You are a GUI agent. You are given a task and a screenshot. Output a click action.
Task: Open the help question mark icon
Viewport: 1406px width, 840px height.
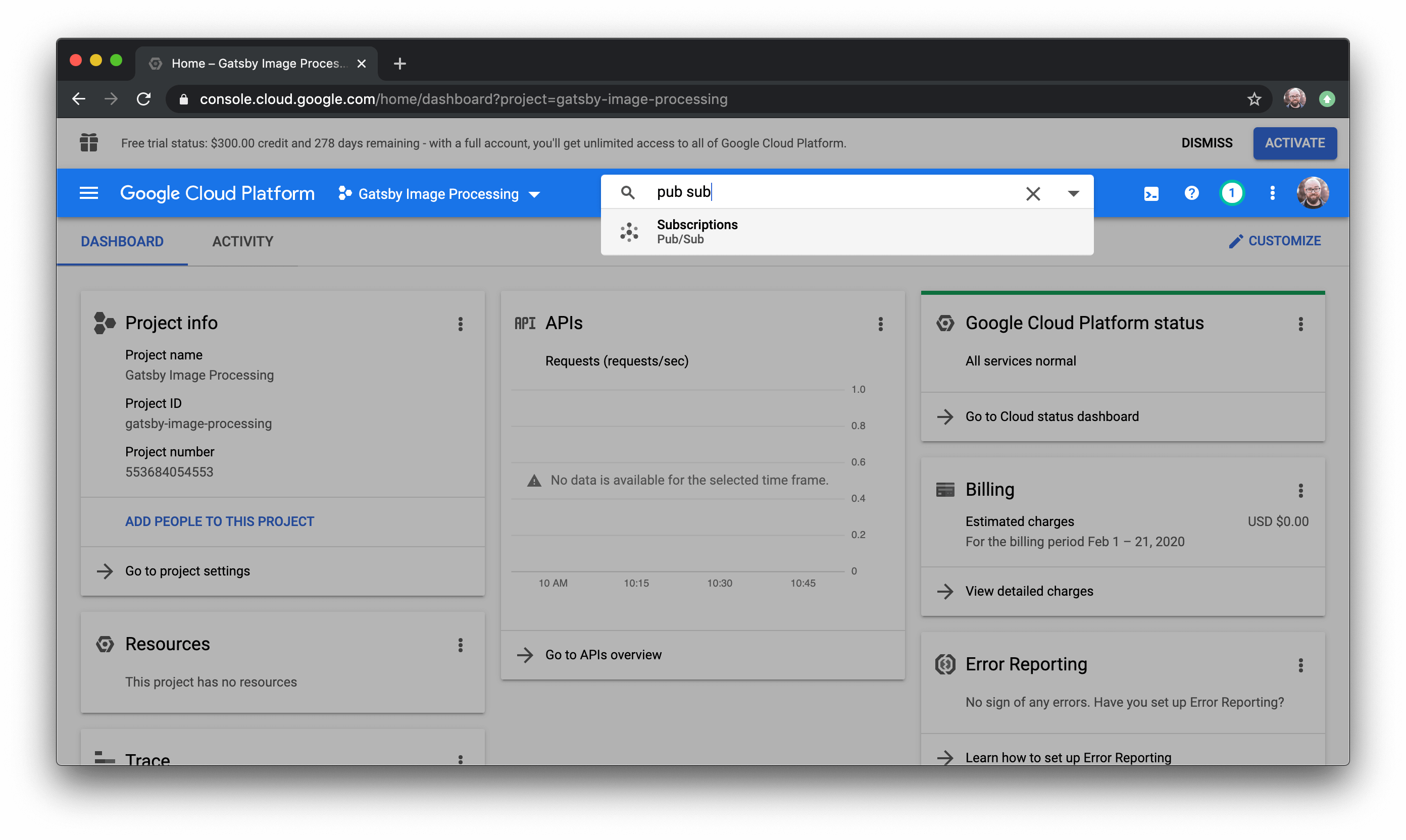[1191, 193]
